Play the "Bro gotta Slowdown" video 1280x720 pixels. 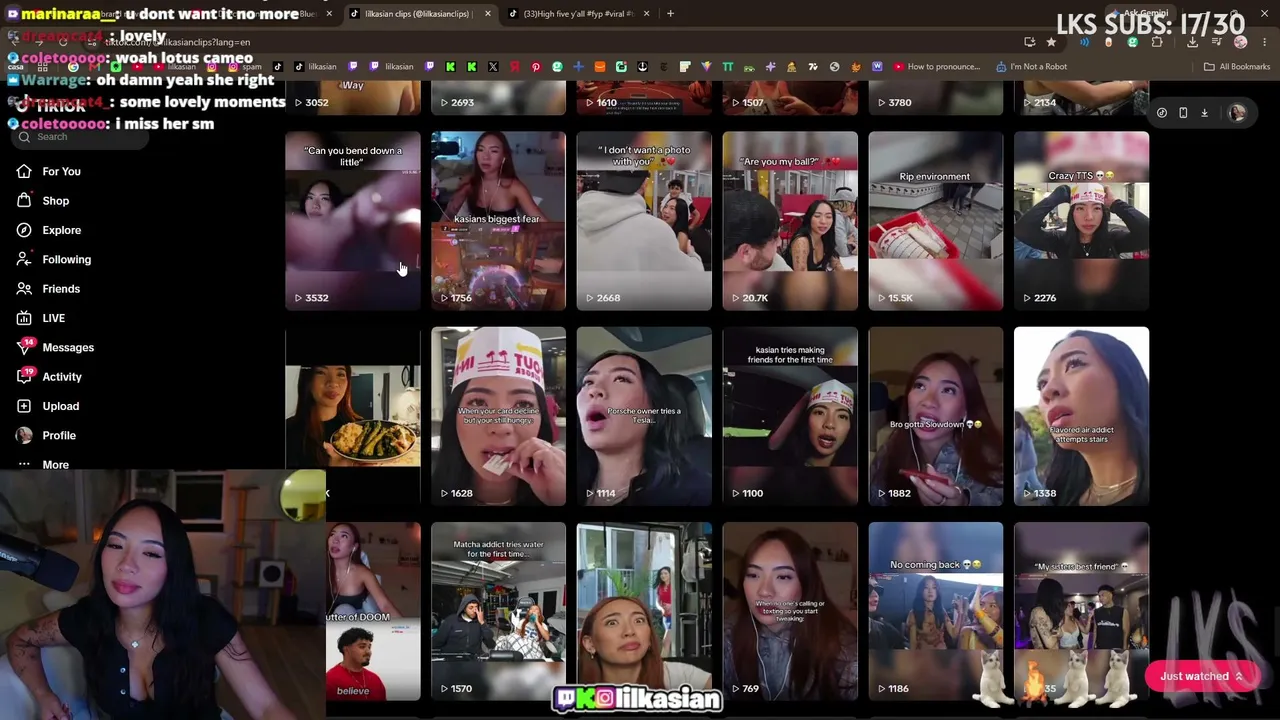click(x=936, y=416)
